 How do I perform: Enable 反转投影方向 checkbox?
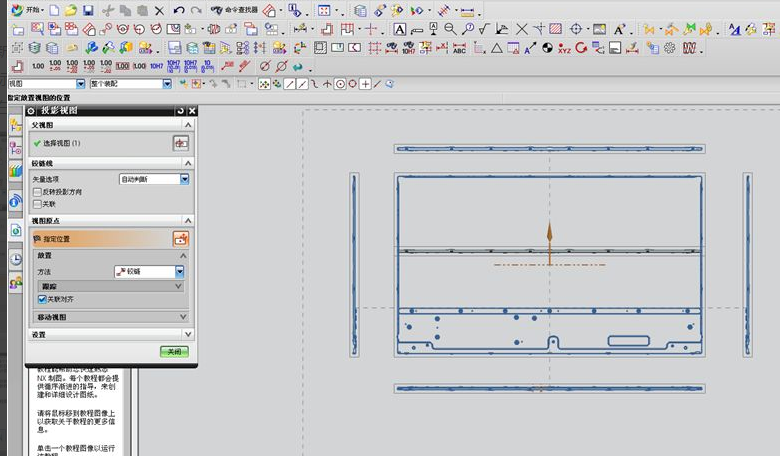click(38, 191)
